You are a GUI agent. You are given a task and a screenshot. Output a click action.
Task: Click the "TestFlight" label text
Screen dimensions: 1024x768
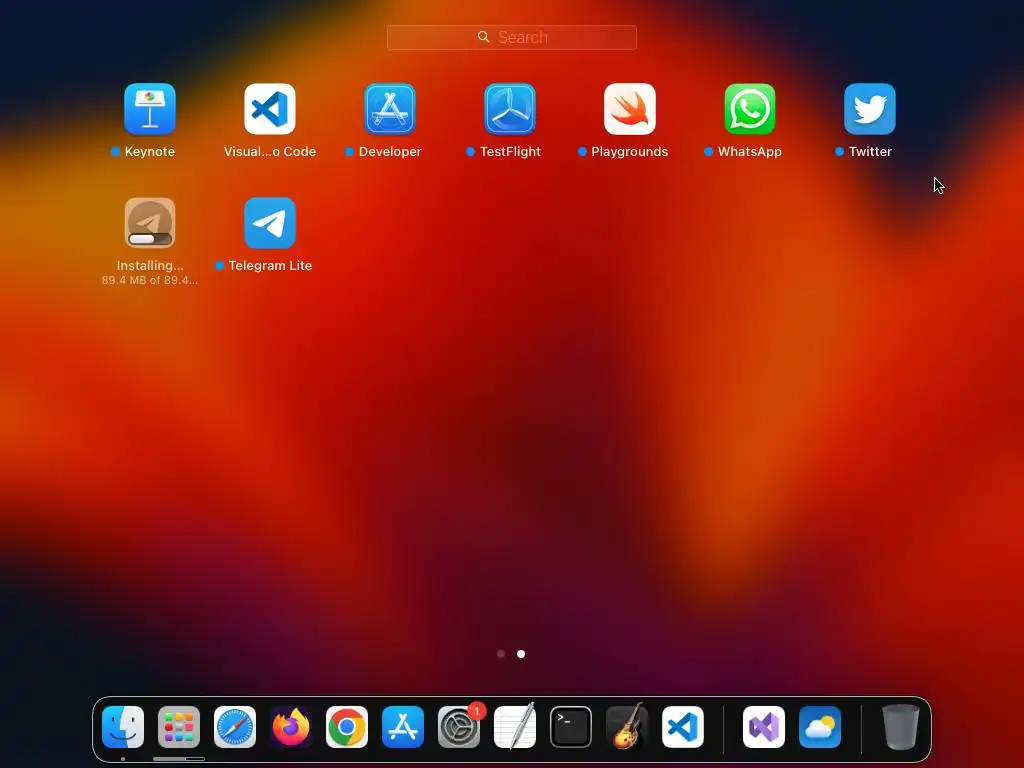point(510,152)
